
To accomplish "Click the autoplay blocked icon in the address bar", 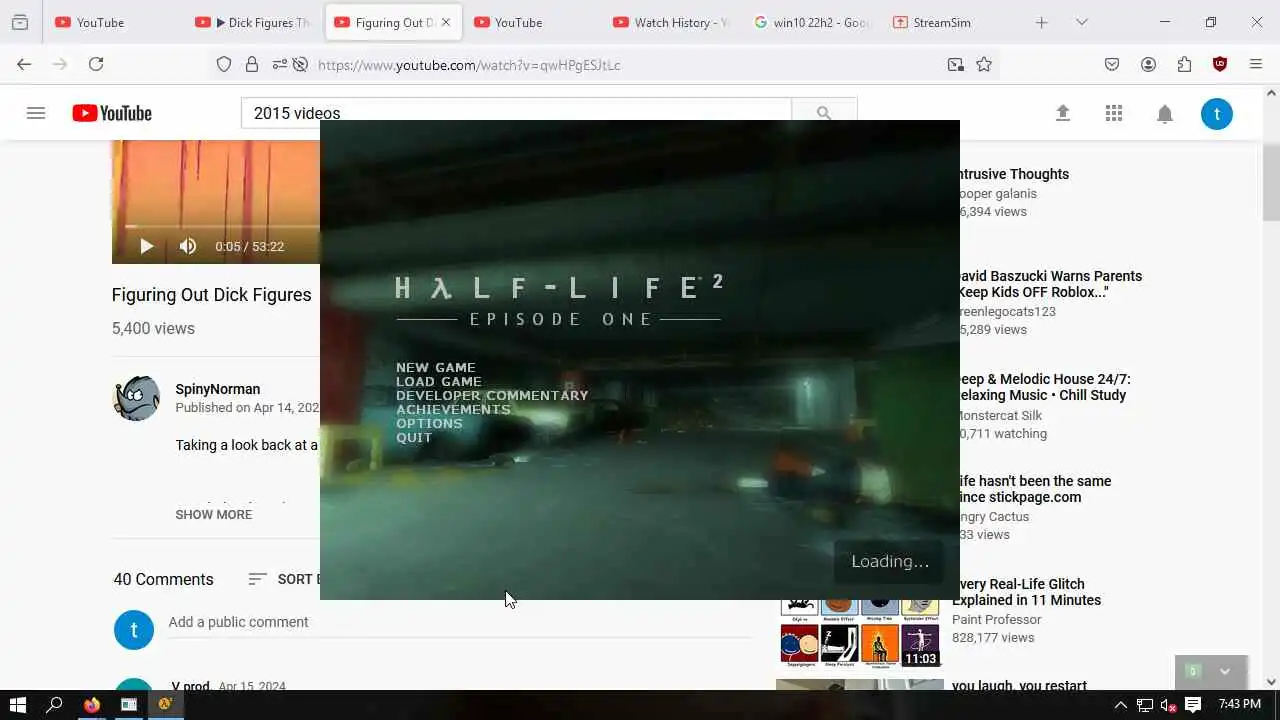I will tap(299, 64).
